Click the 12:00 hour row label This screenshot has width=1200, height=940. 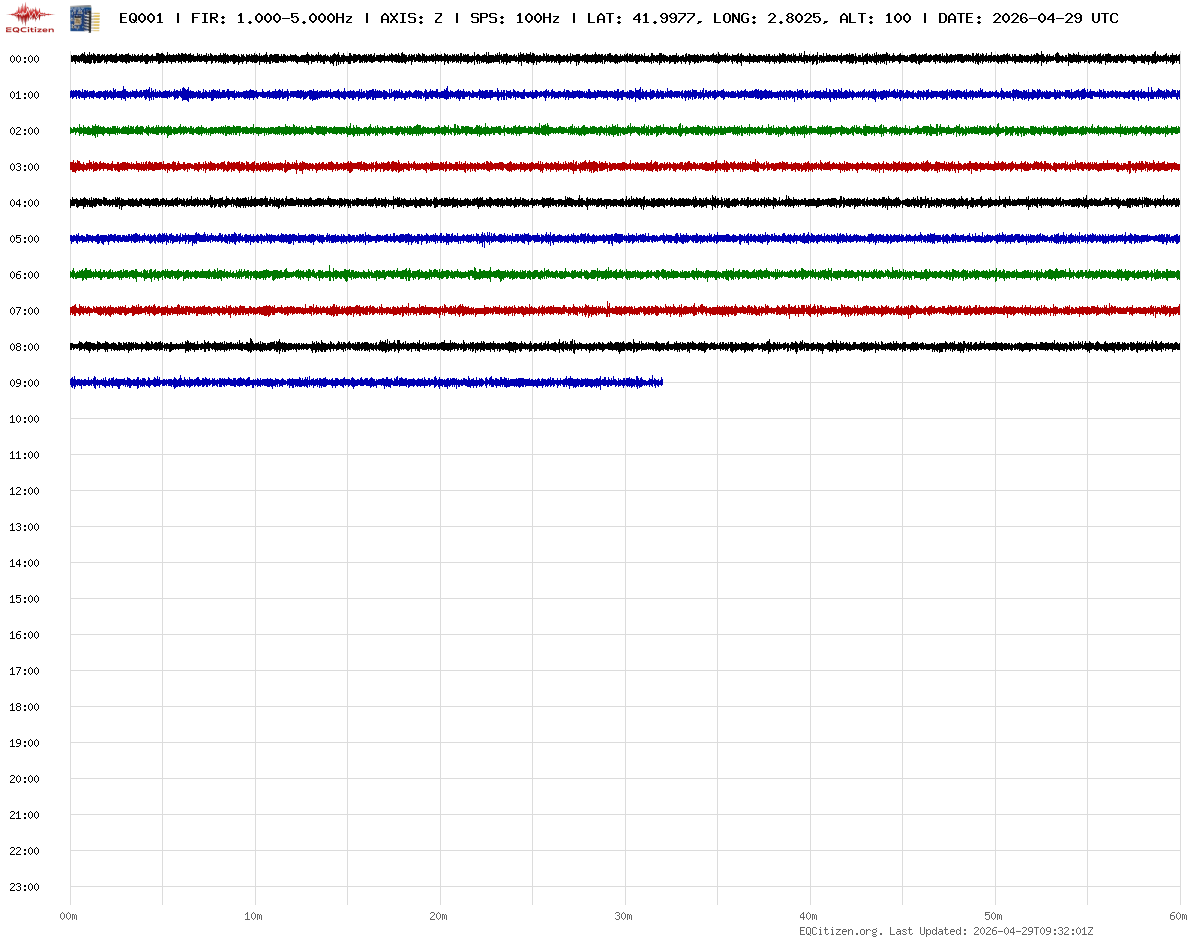24,491
